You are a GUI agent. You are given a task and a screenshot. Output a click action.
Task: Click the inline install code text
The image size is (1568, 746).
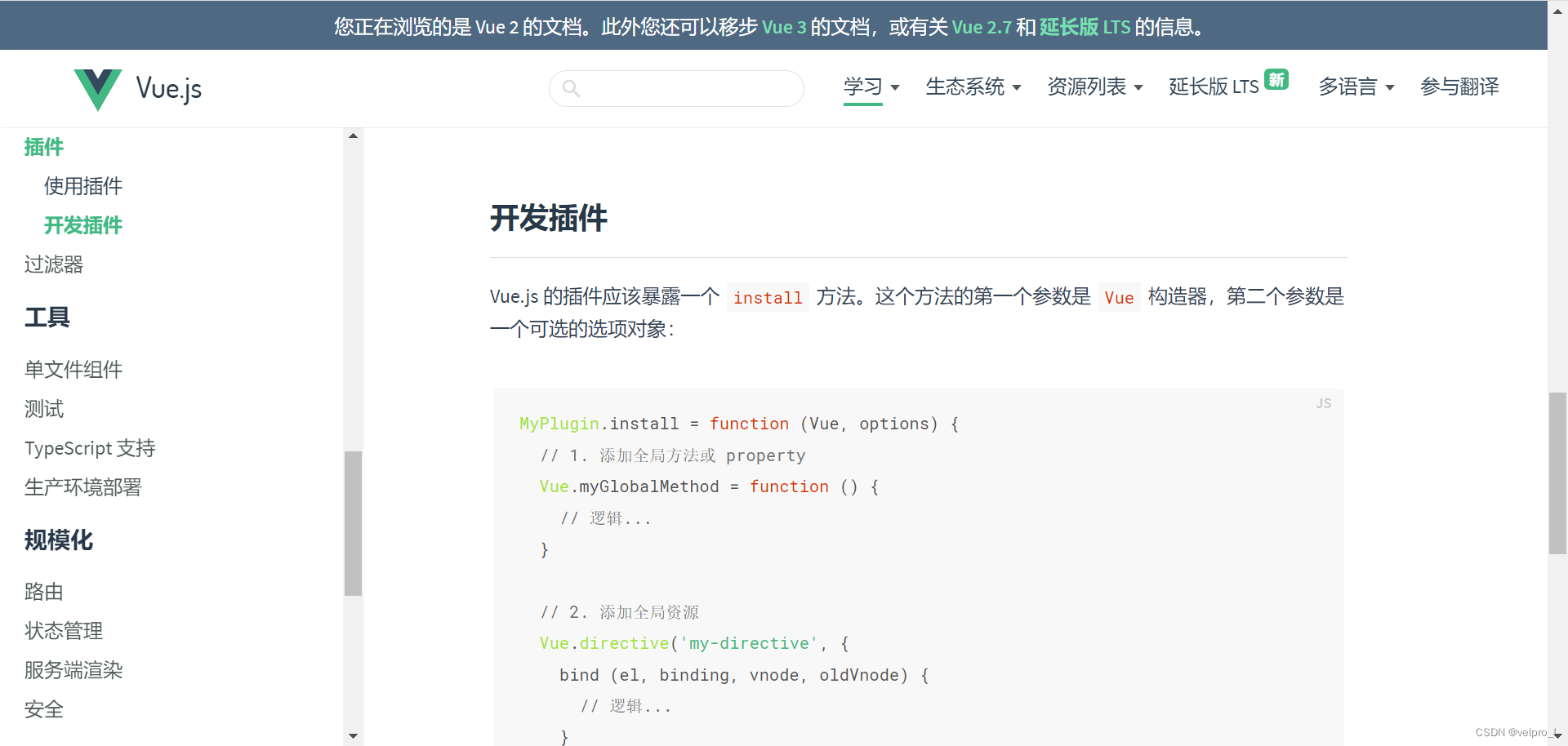768,297
